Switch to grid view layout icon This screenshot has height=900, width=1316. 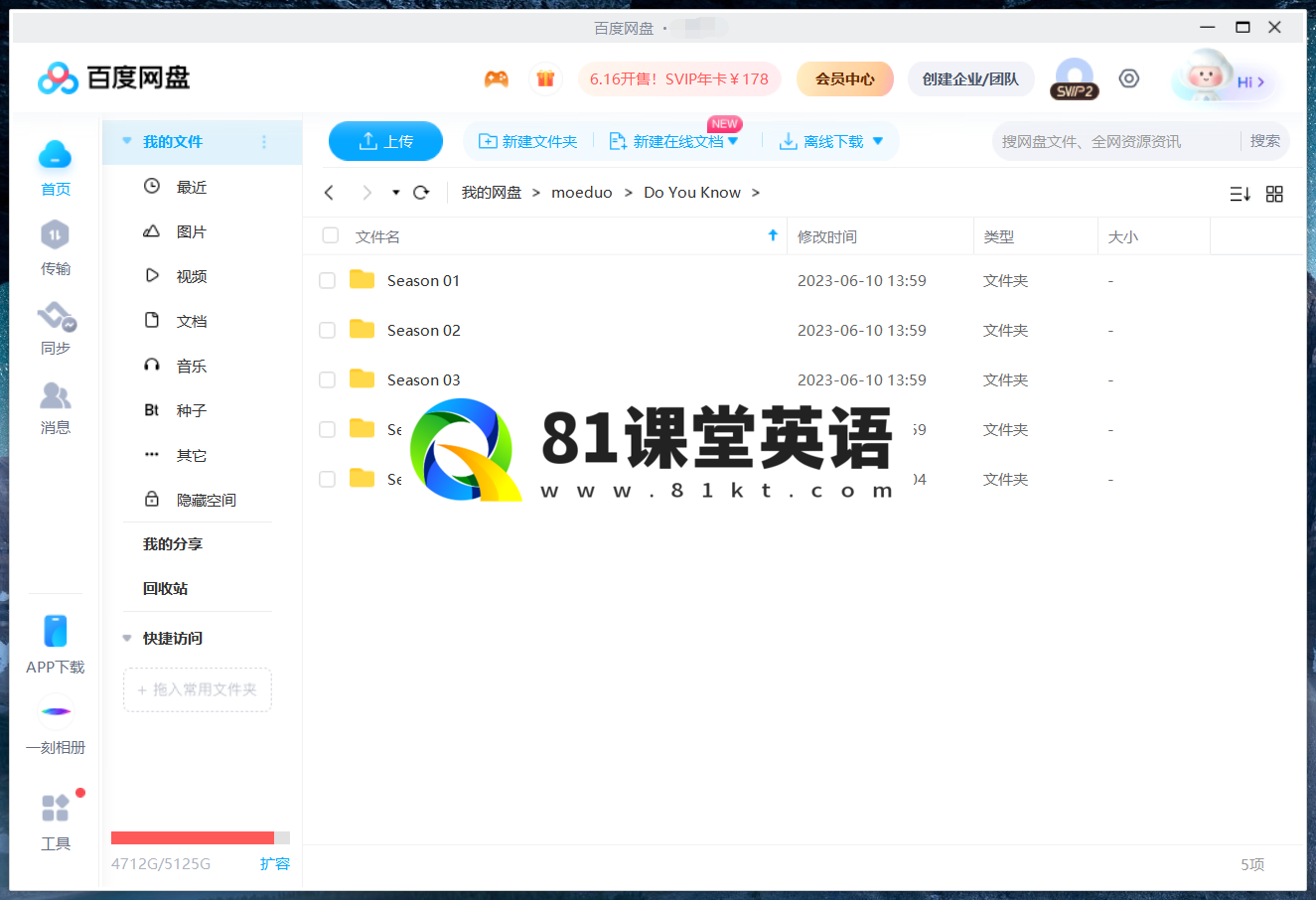point(1275,194)
